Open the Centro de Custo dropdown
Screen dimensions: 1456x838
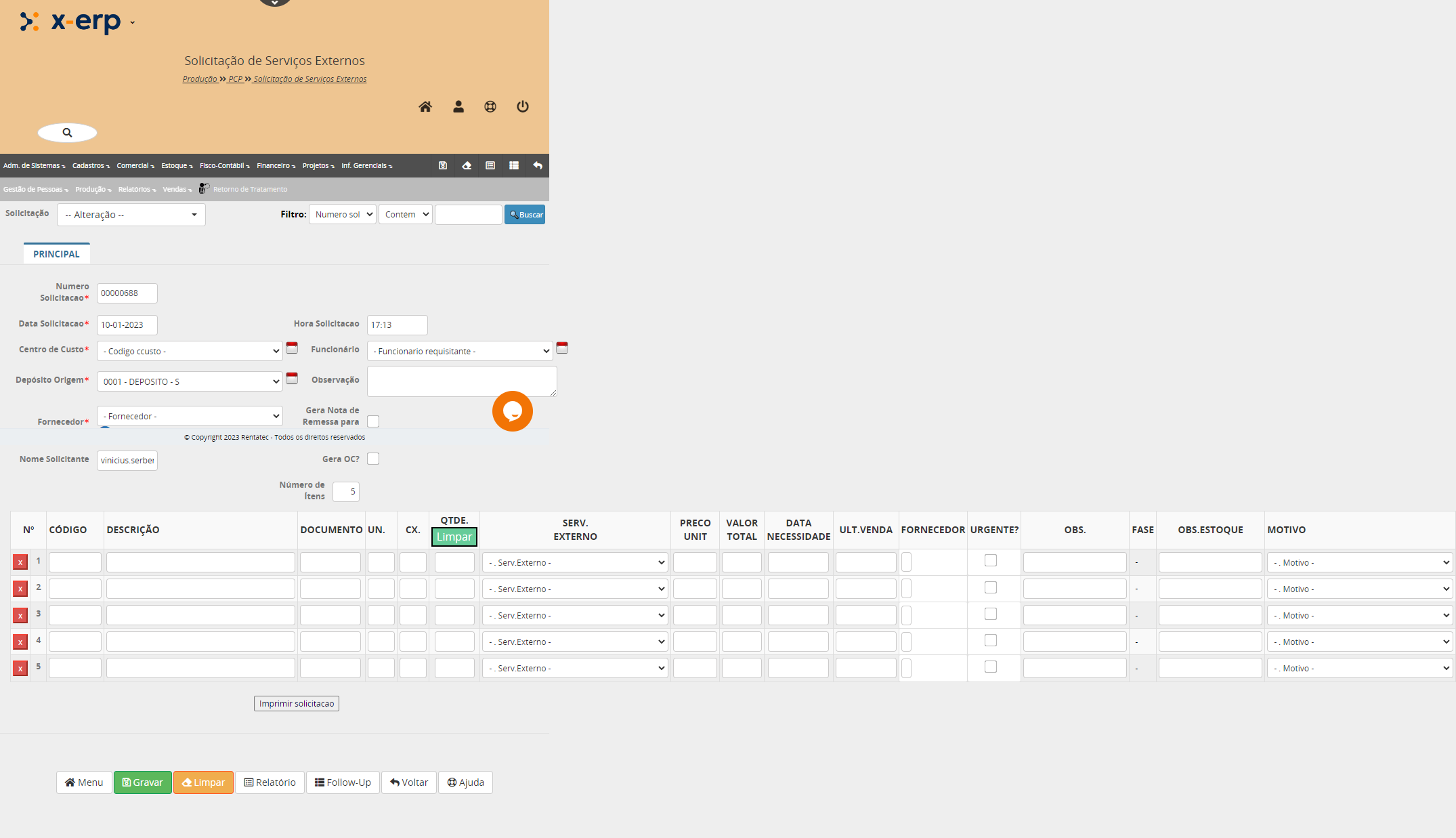pos(190,351)
